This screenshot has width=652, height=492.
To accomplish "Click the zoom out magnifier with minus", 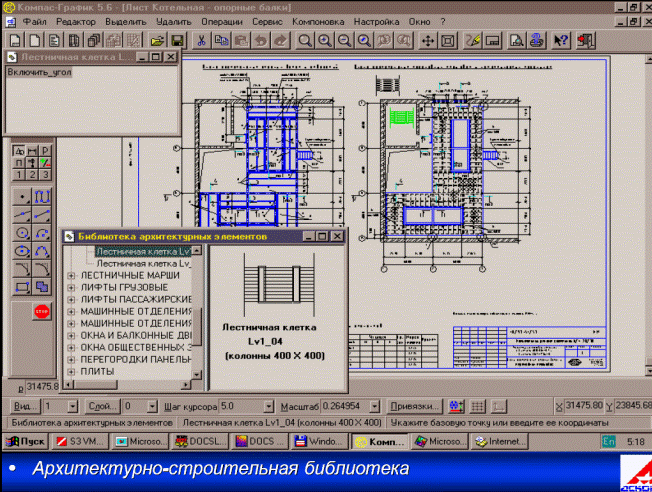I will (x=344, y=40).
